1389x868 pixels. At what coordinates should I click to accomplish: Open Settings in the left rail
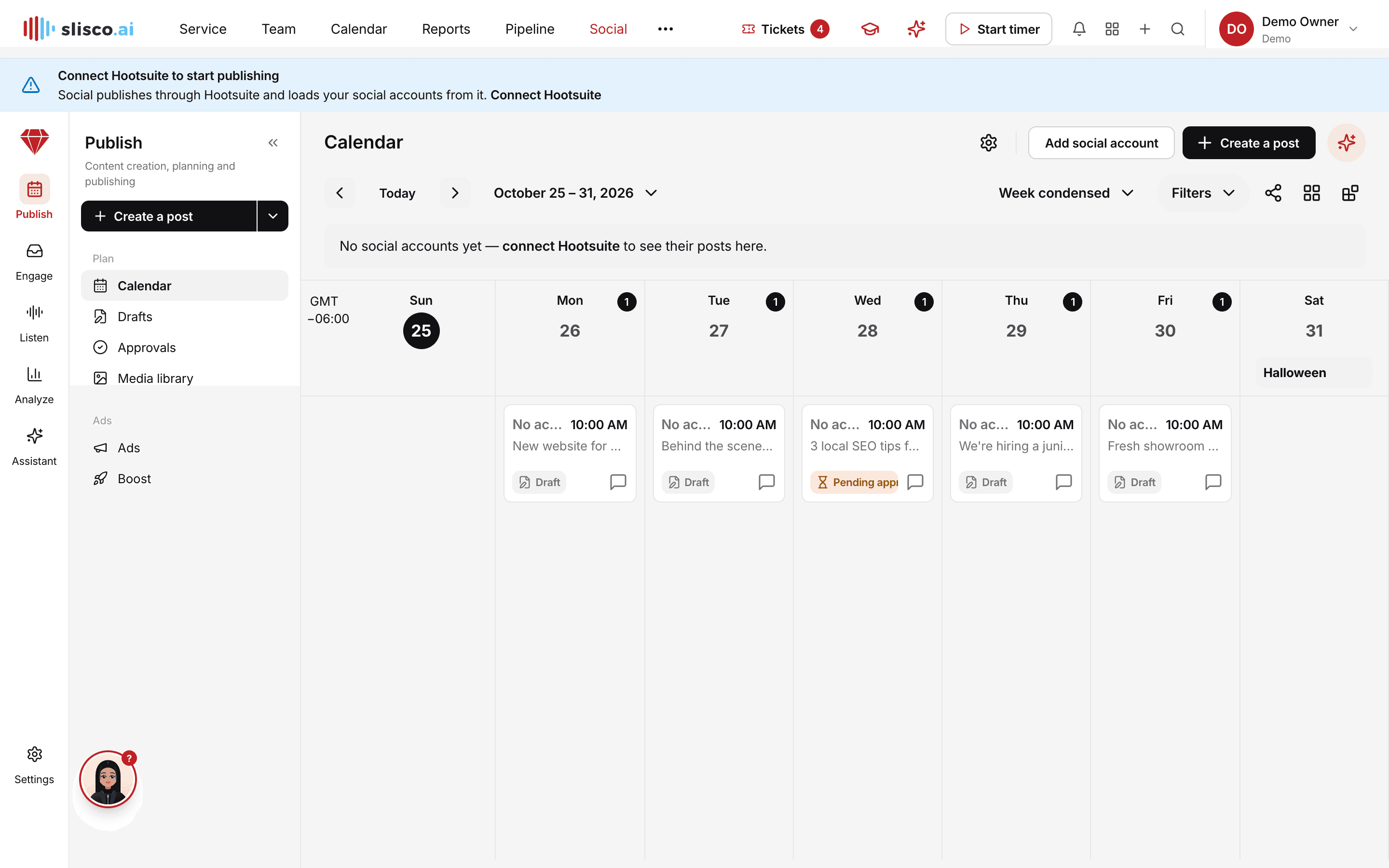tap(34, 765)
